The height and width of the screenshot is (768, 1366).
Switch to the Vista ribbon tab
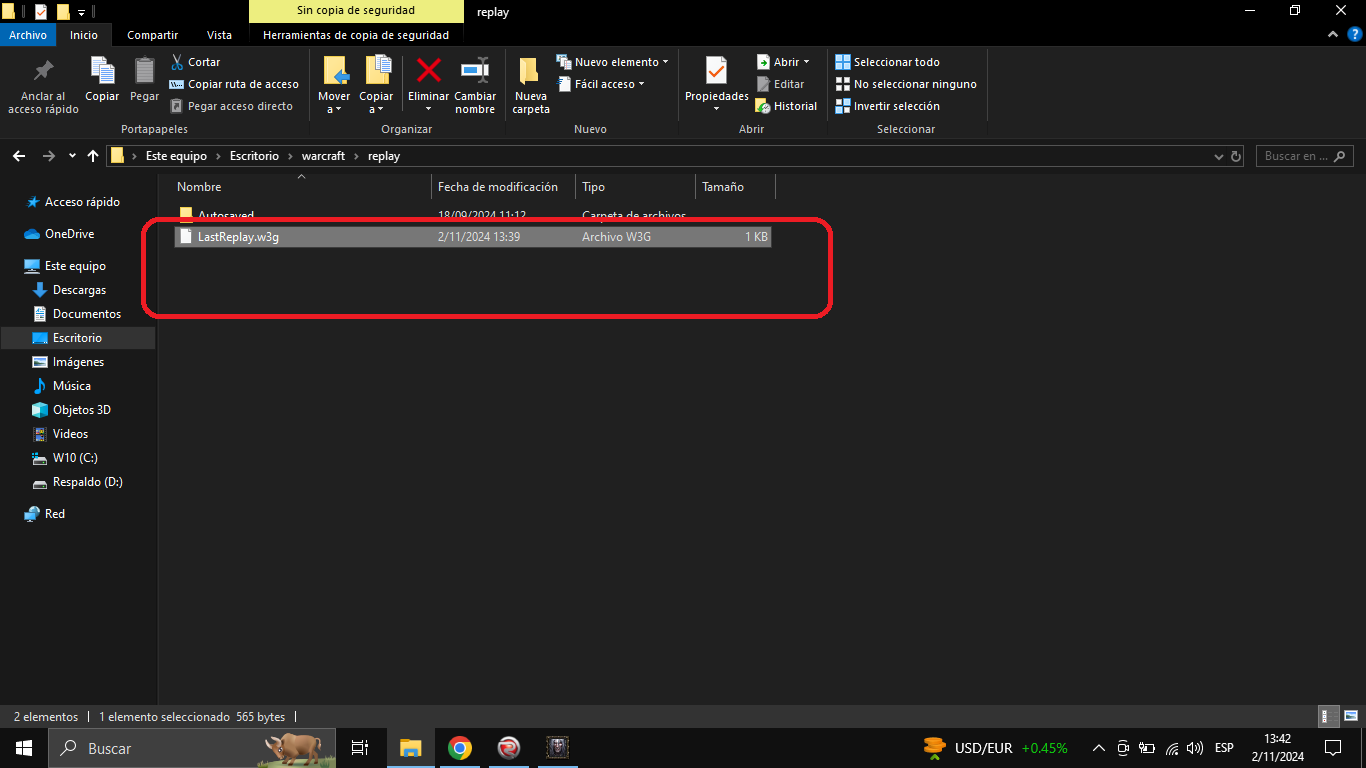click(219, 35)
